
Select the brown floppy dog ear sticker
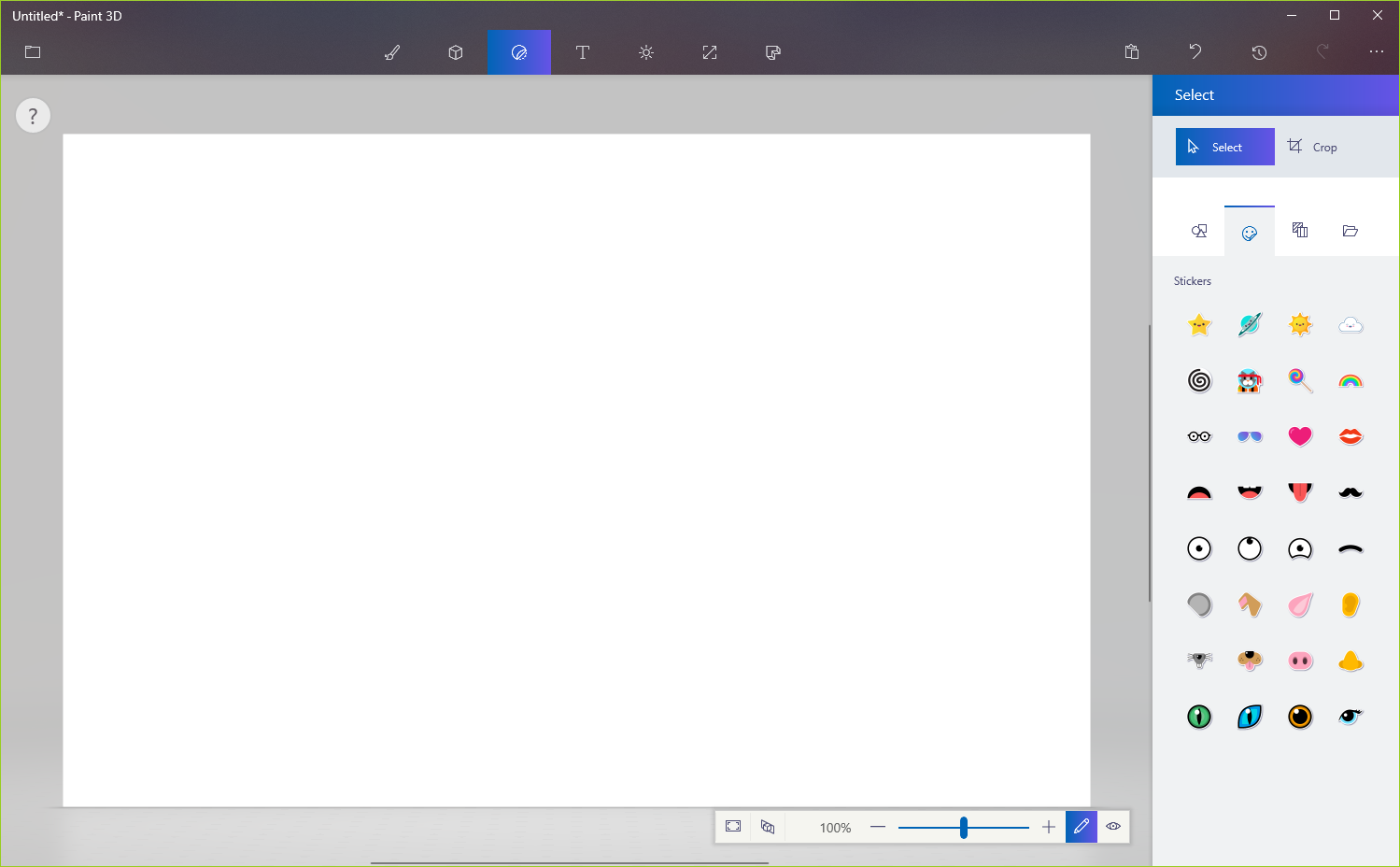point(1250,604)
